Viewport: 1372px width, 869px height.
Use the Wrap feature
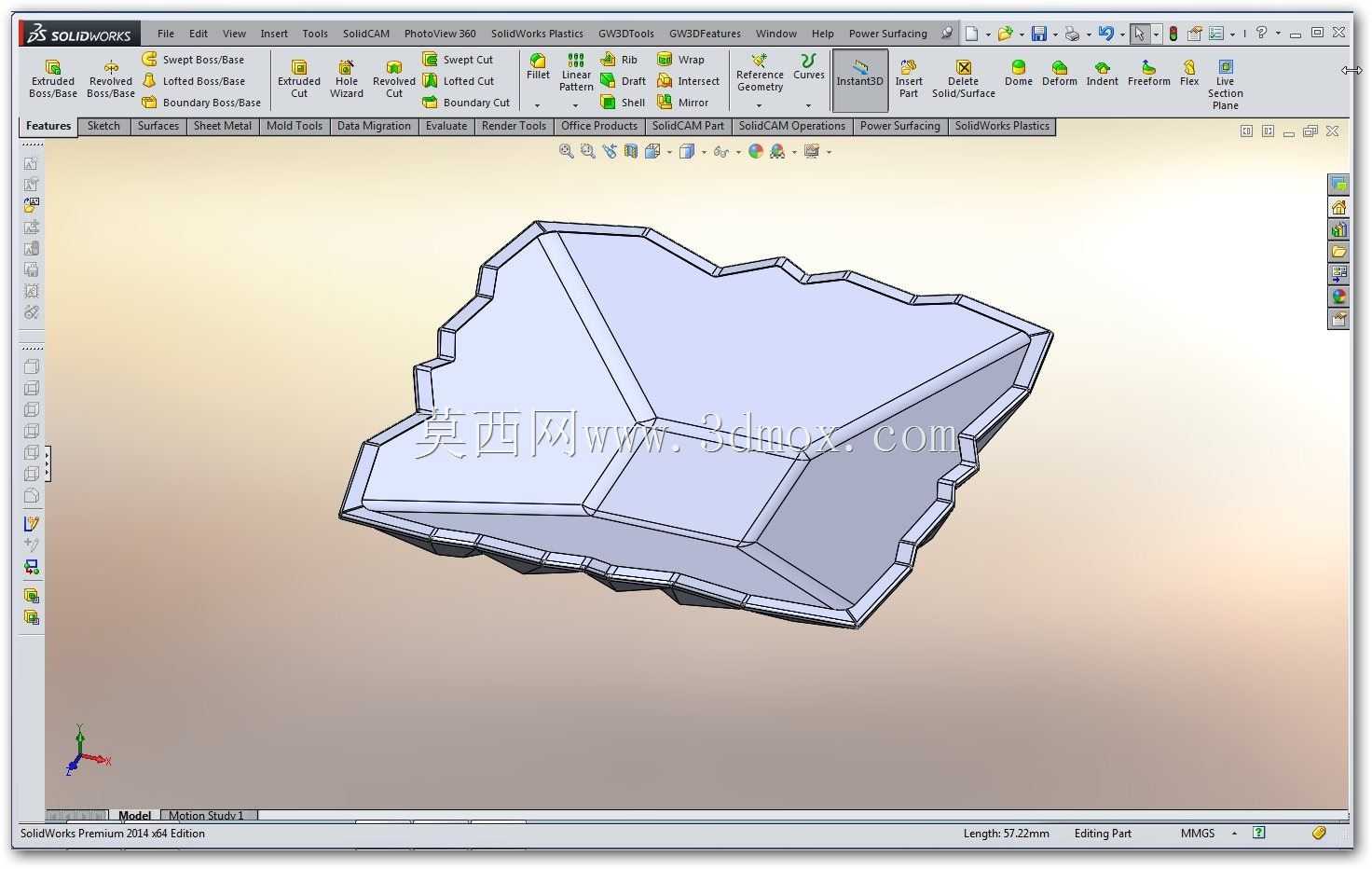pyautogui.click(x=681, y=60)
